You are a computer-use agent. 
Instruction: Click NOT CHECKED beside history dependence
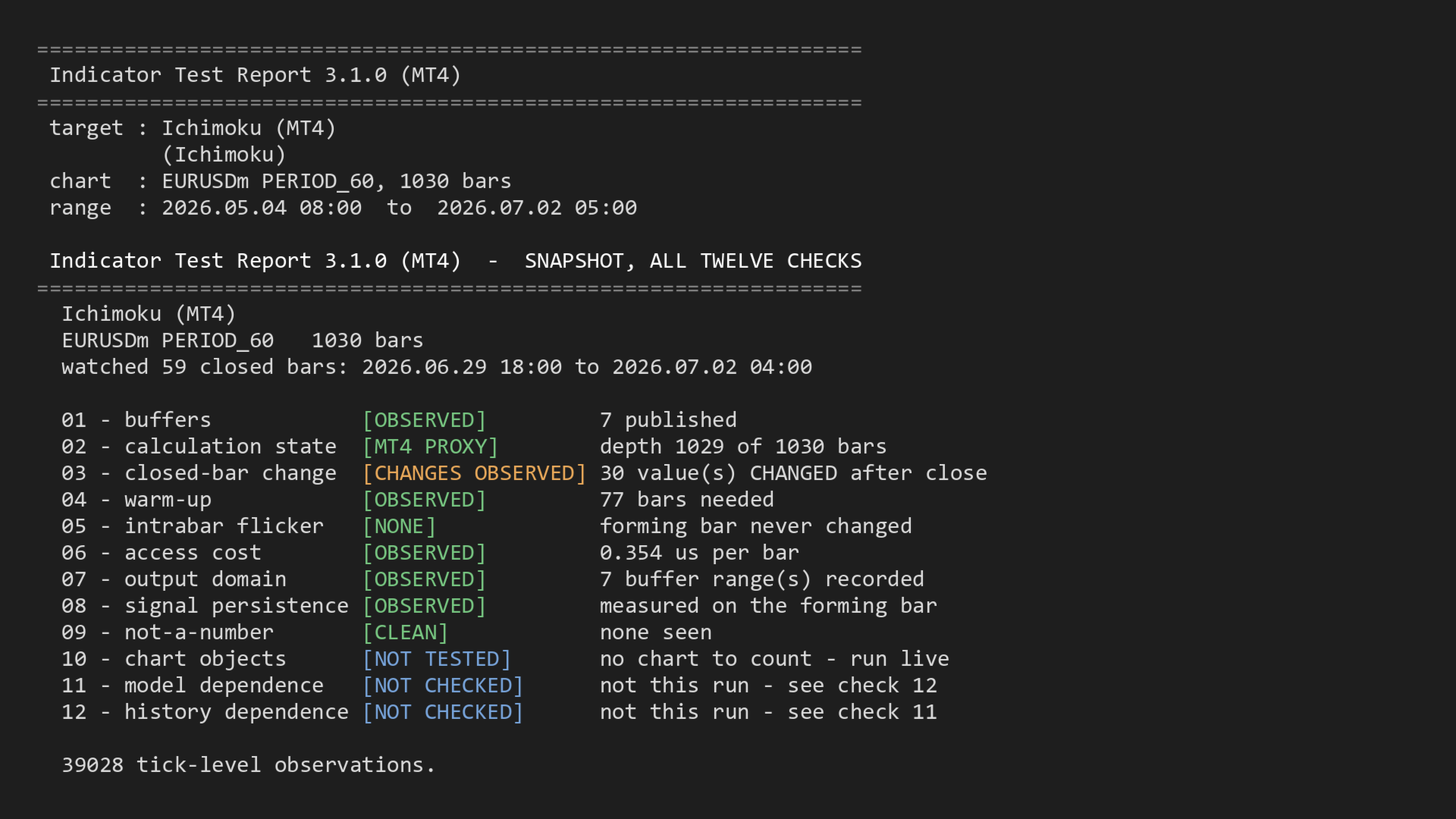click(x=443, y=712)
